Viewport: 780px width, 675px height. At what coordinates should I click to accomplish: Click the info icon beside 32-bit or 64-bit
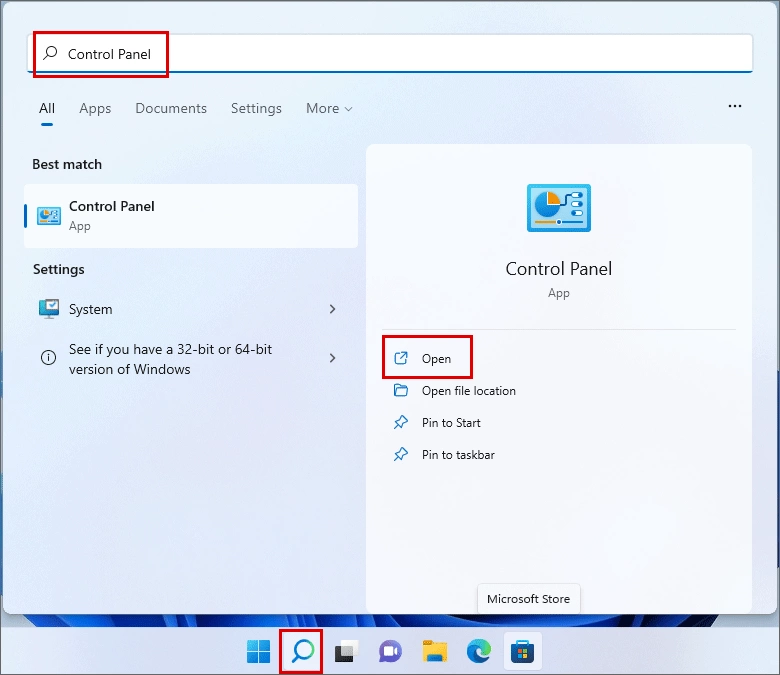[48, 358]
